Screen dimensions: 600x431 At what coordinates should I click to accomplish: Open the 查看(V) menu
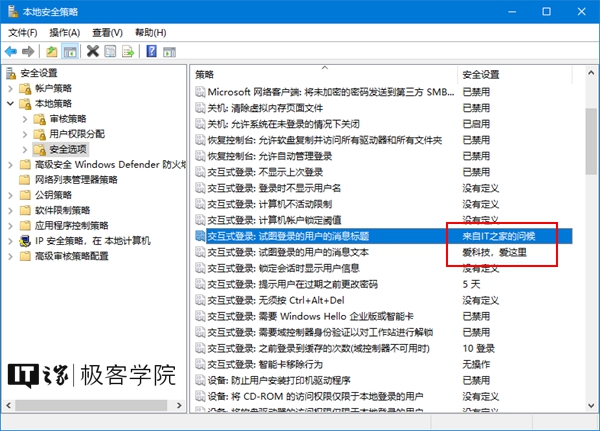click(x=108, y=33)
